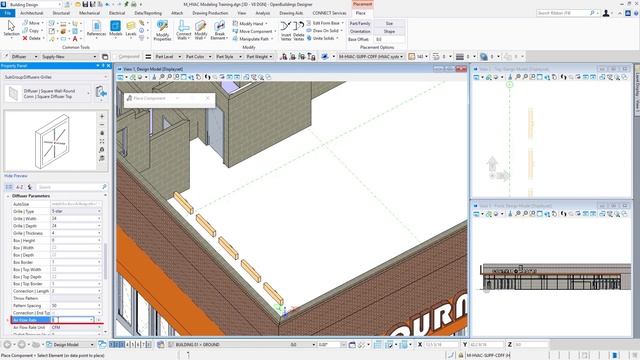Open the Drawing Production ribbon tab

point(210,13)
